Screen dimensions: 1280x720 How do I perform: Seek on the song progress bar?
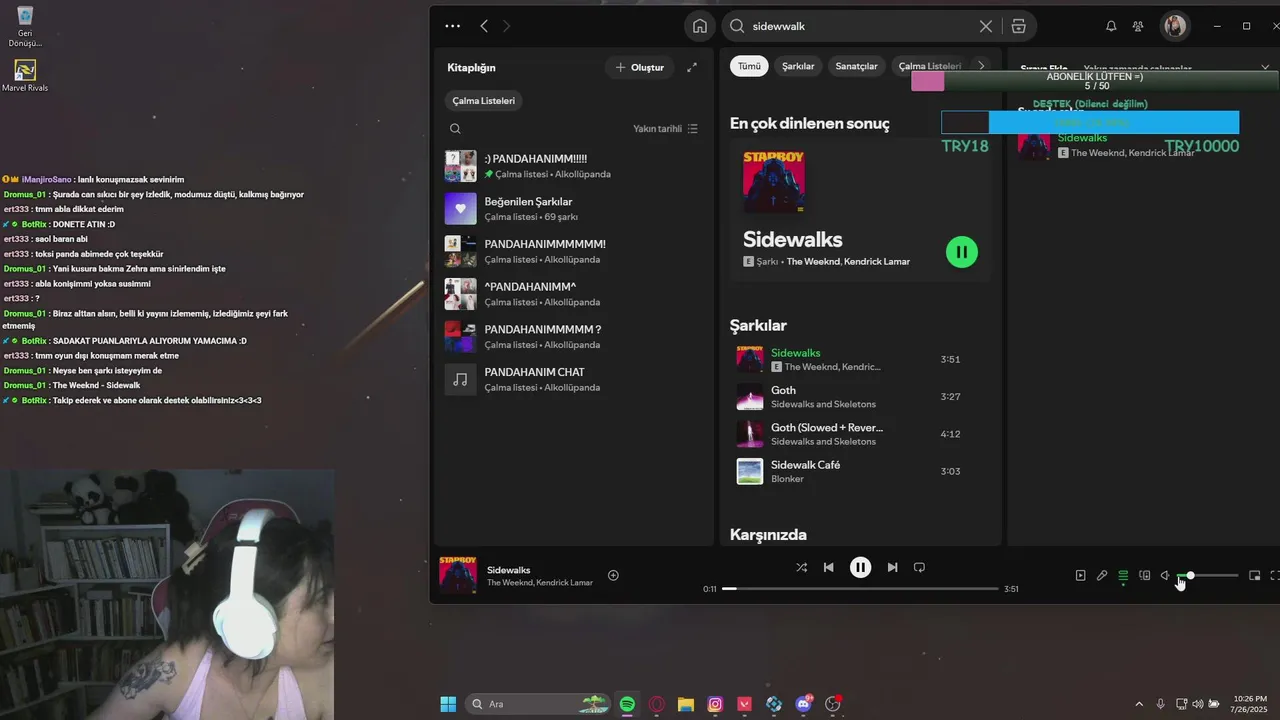point(860,589)
